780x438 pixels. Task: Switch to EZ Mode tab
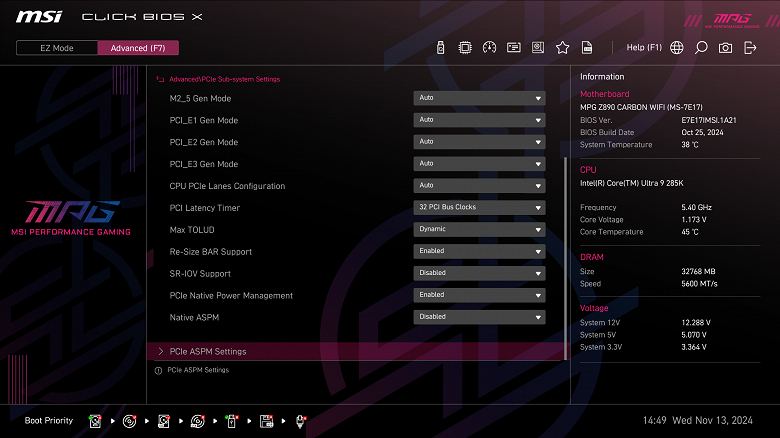click(x=57, y=48)
